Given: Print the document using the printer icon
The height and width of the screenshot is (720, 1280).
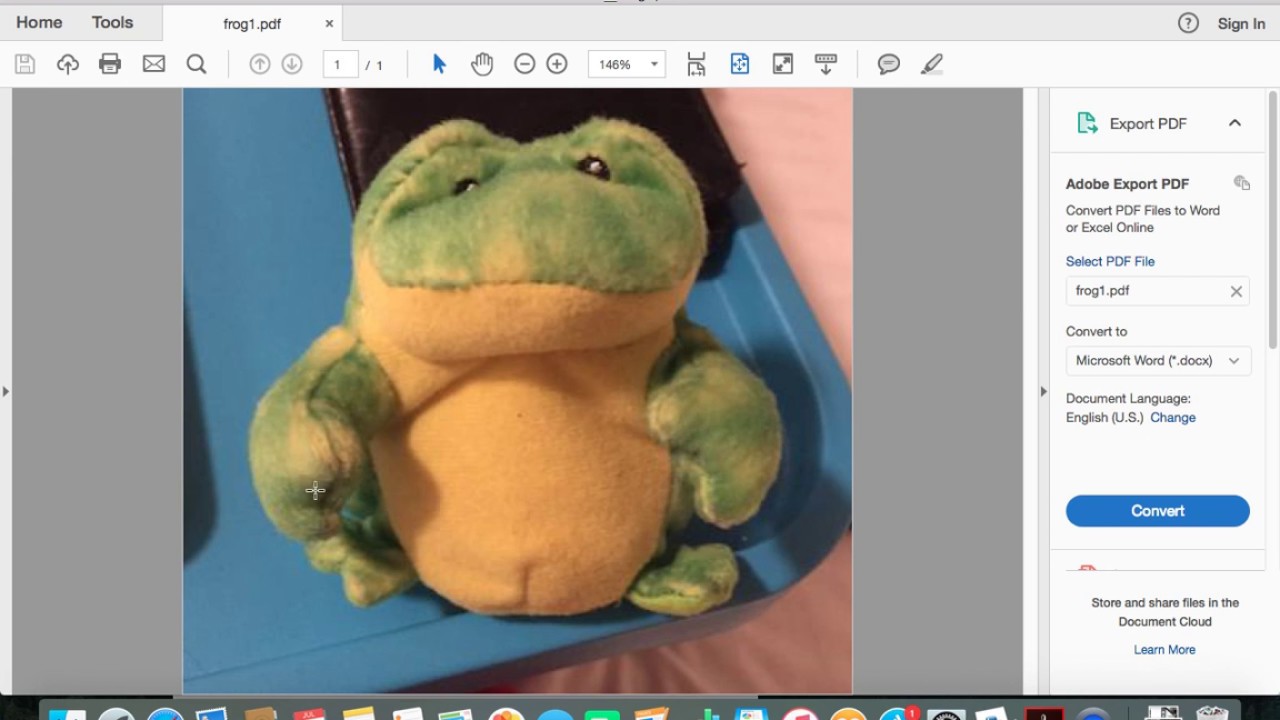Looking at the screenshot, I should coord(110,64).
